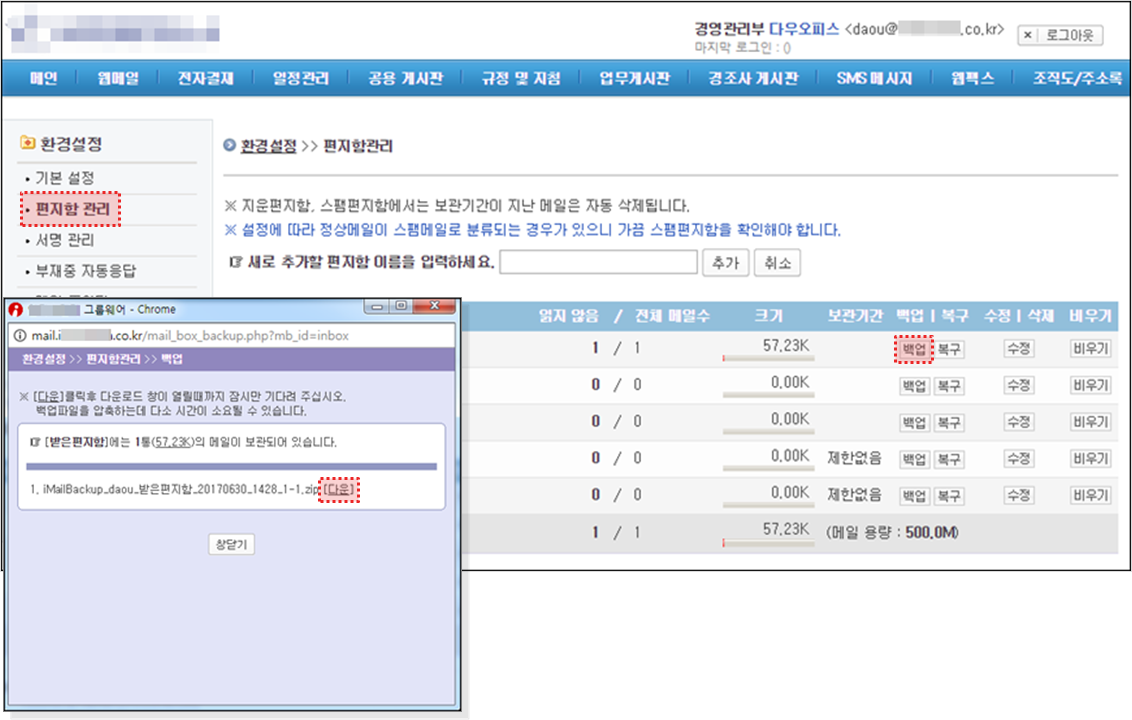The height and width of the screenshot is (720, 1132).
Task: Open 일정관리 in the navigation bar
Action: [x=301, y=79]
